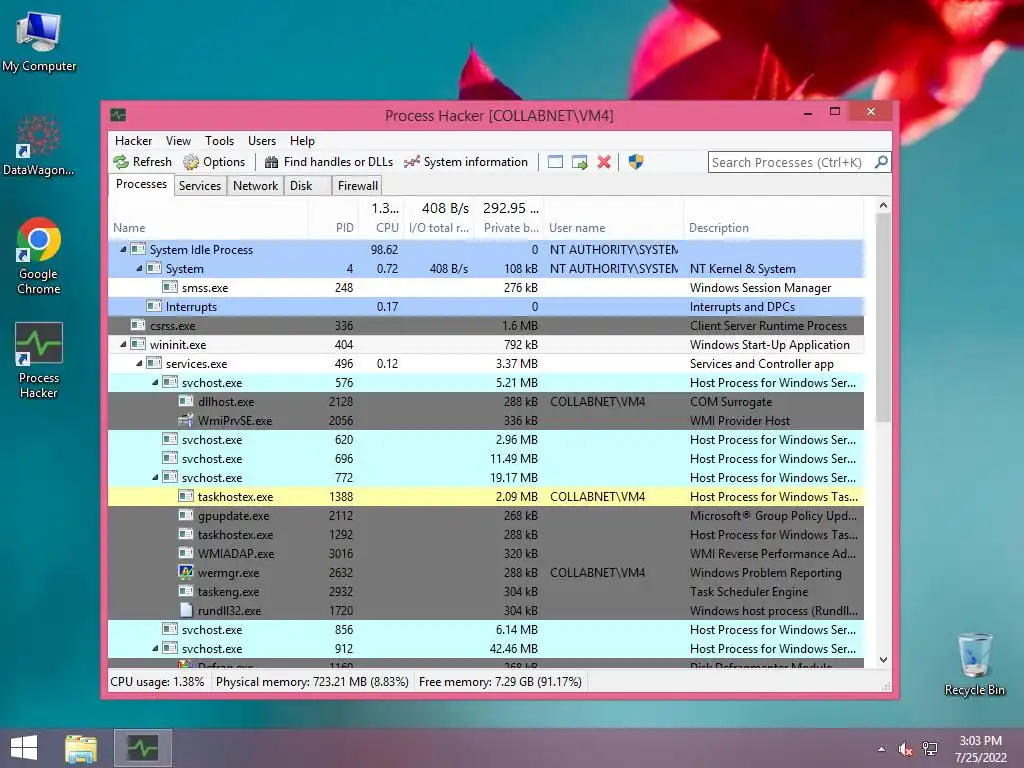This screenshot has width=1024, height=768.
Task: Switch to the Services tab
Action: tap(200, 186)
